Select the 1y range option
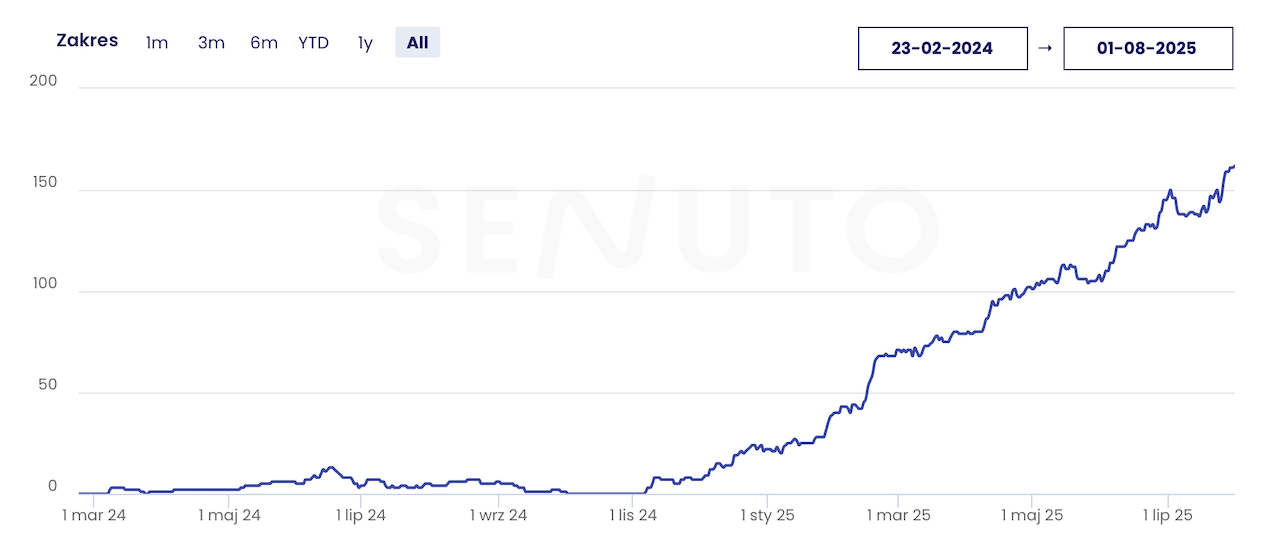 pyautogui.click(x=365, y=43)
